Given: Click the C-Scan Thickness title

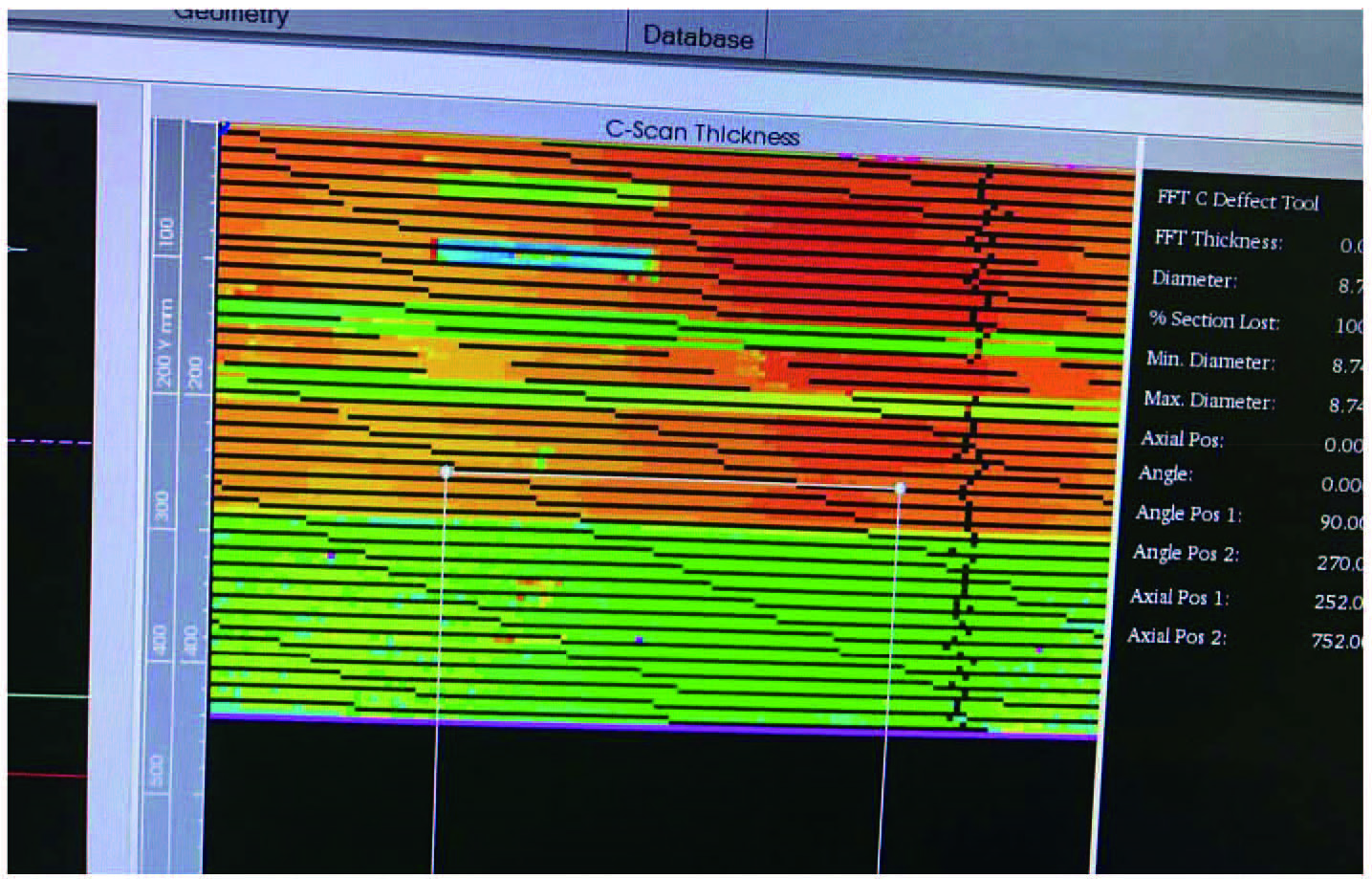Looking at the screenshot, I should pyautogui.click(x=703, y=133).
